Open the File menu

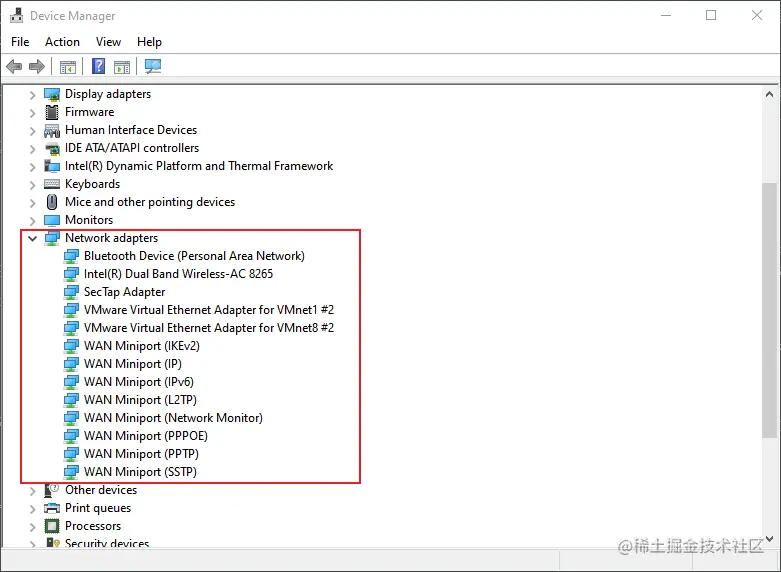point(20,42)
